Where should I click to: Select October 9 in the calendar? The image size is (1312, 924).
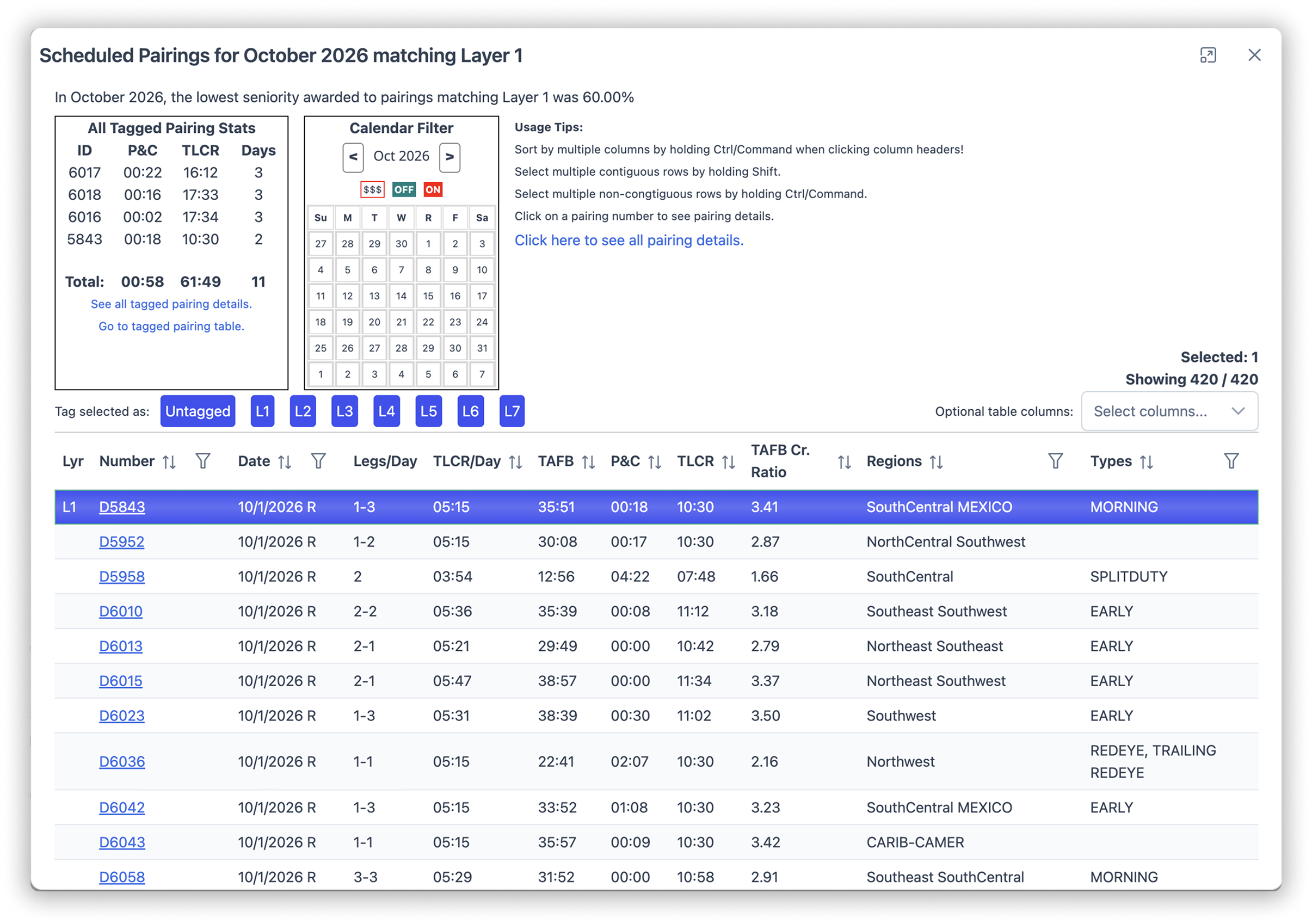[455, 270]
